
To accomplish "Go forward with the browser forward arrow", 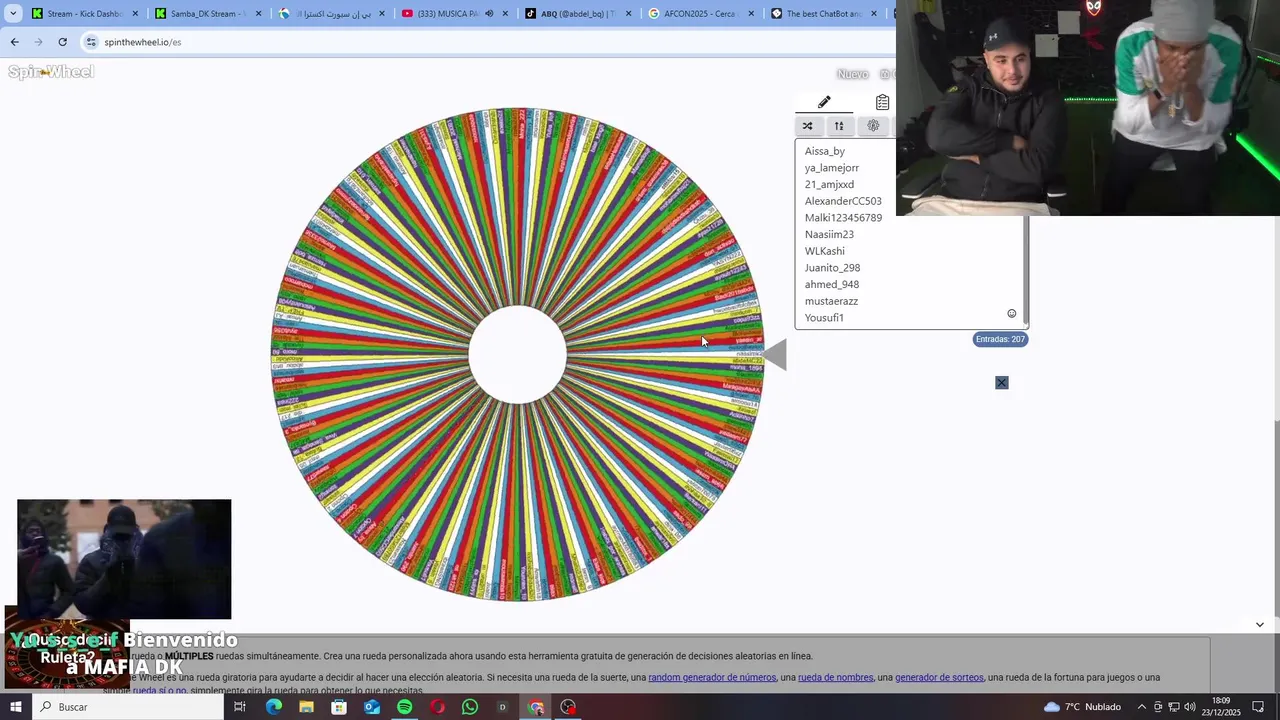I will (38, 42).
